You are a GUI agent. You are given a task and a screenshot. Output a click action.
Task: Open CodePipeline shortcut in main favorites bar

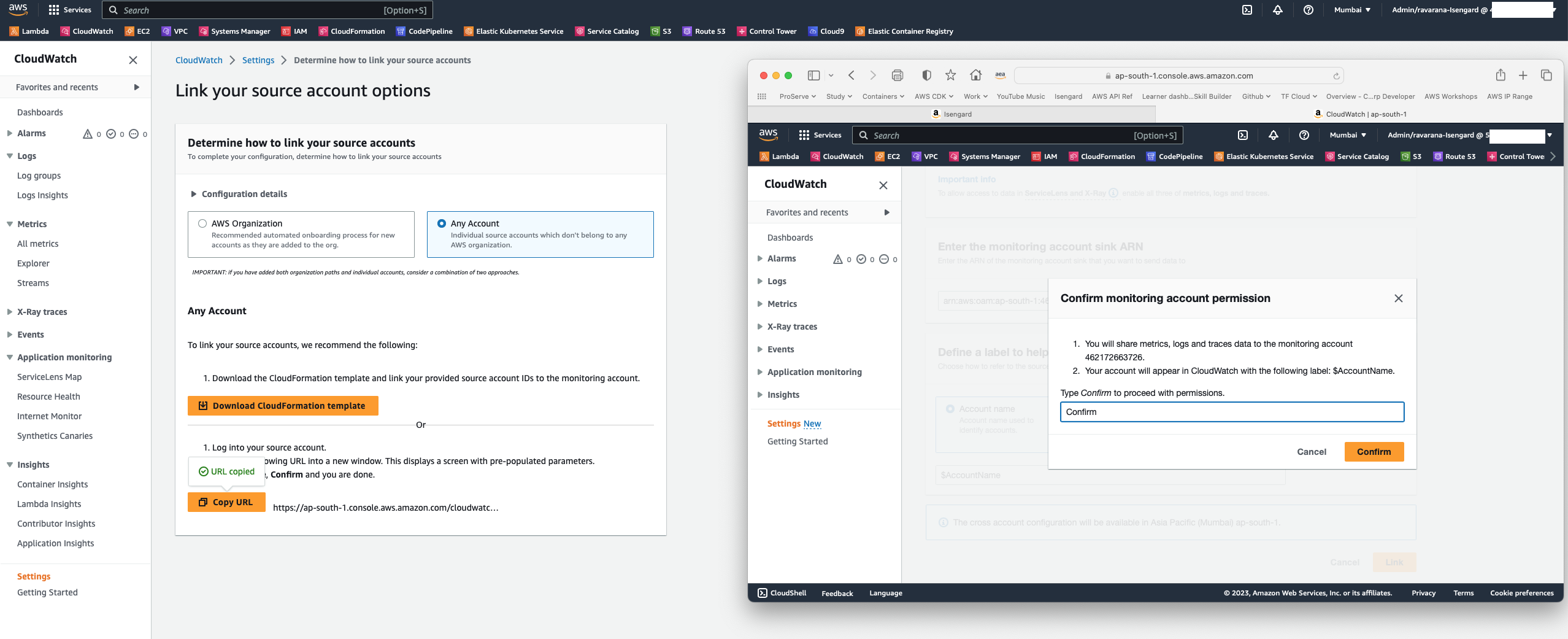tap(425, 31)
